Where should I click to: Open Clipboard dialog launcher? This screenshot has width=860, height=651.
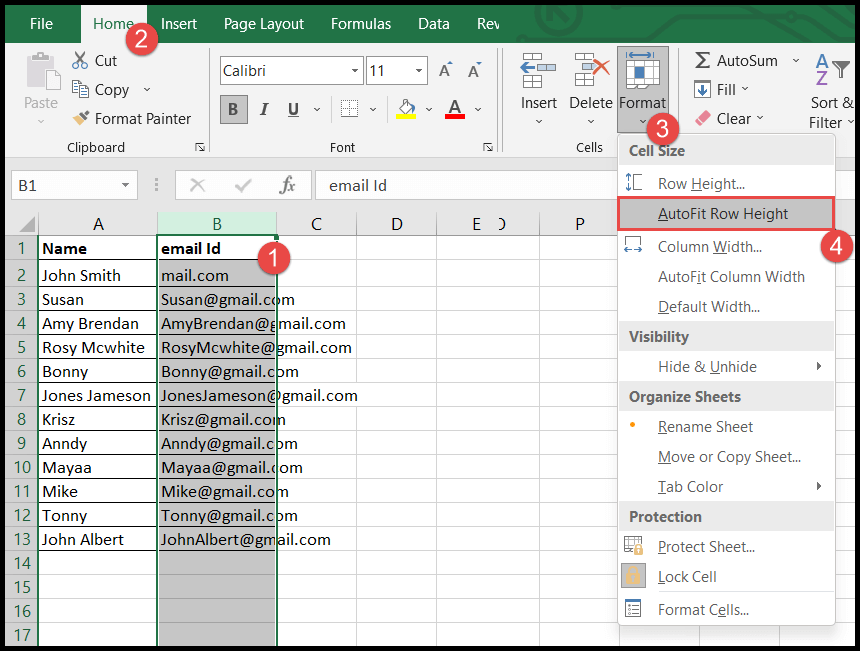point(200,147)
